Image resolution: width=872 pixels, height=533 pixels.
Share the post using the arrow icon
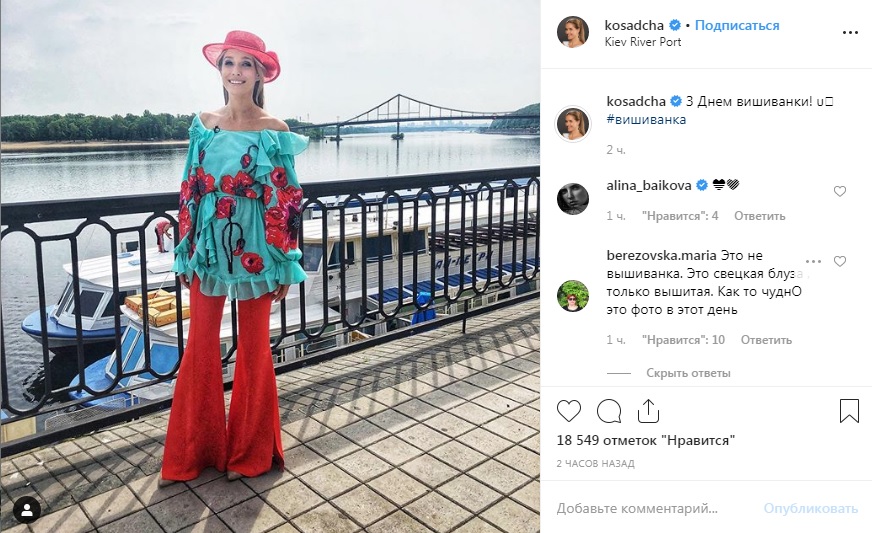pyautogui.click(x=648, y=411)
